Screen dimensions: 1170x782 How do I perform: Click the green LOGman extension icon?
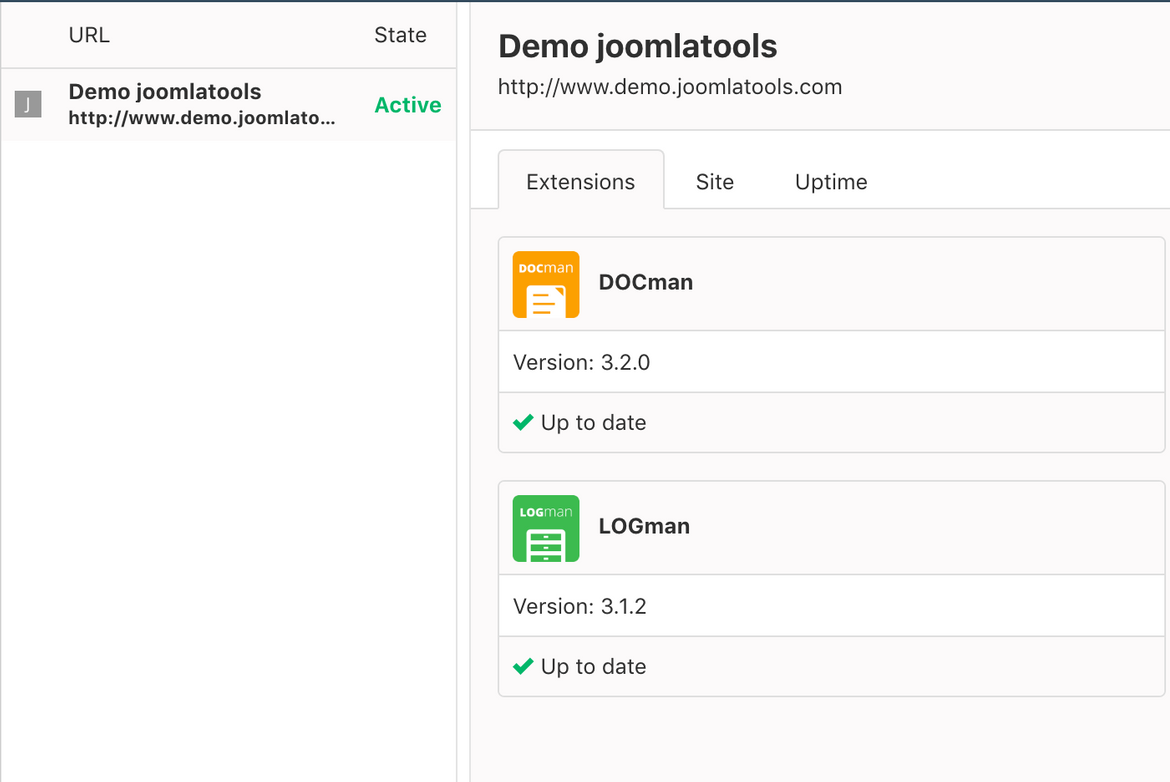(545, 528)
